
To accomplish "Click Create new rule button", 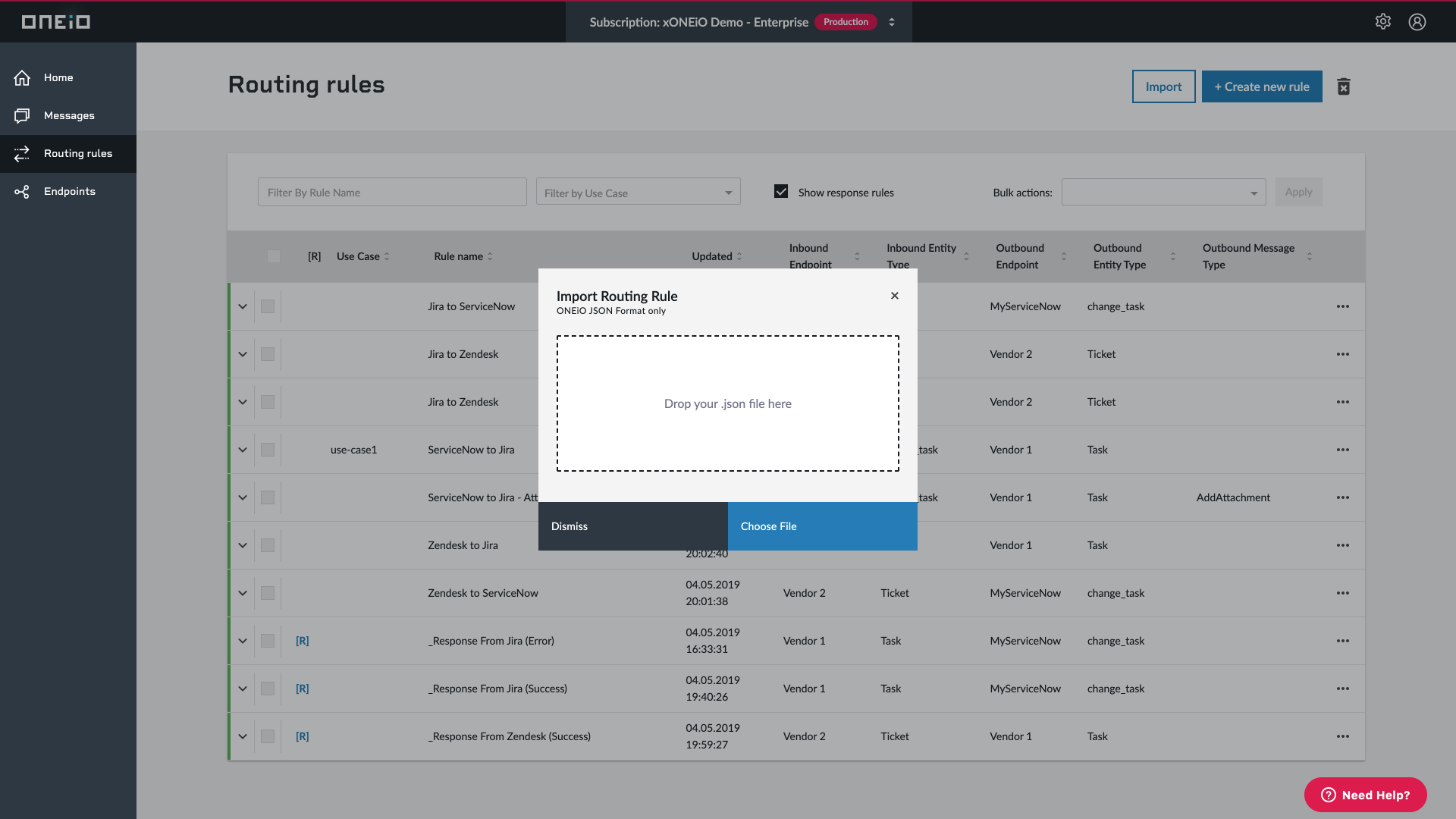I will (1262, 86).
